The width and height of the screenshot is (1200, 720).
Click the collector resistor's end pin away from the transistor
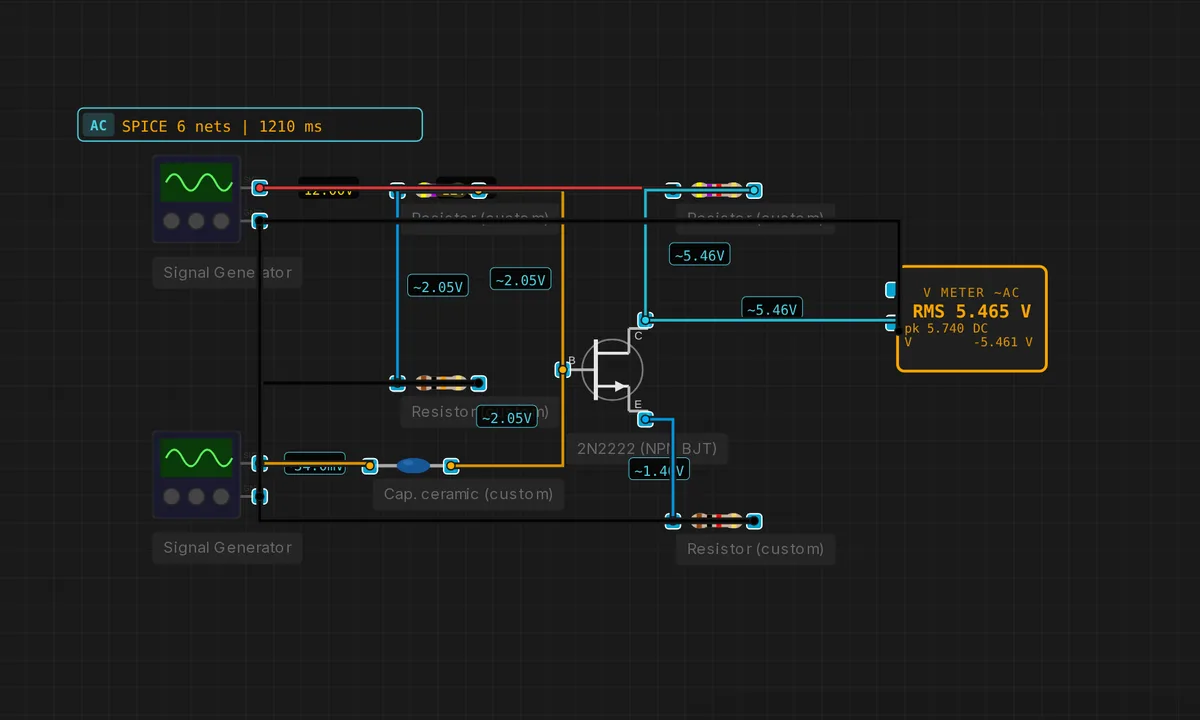755,190
